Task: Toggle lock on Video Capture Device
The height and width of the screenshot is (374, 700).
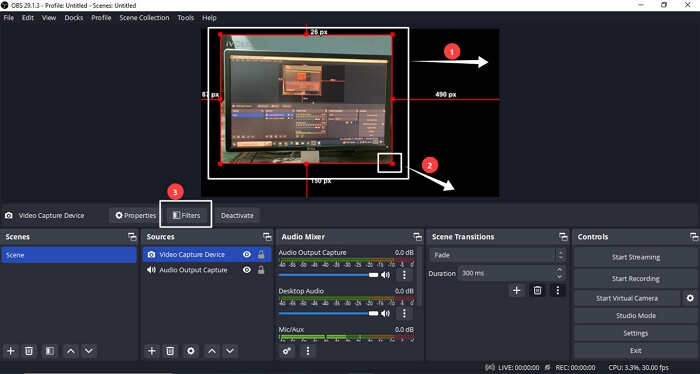Action: point(261,254)
